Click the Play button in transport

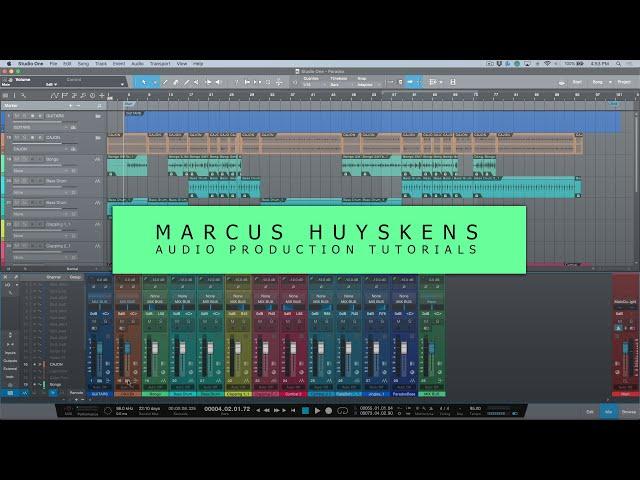[317, 410]
